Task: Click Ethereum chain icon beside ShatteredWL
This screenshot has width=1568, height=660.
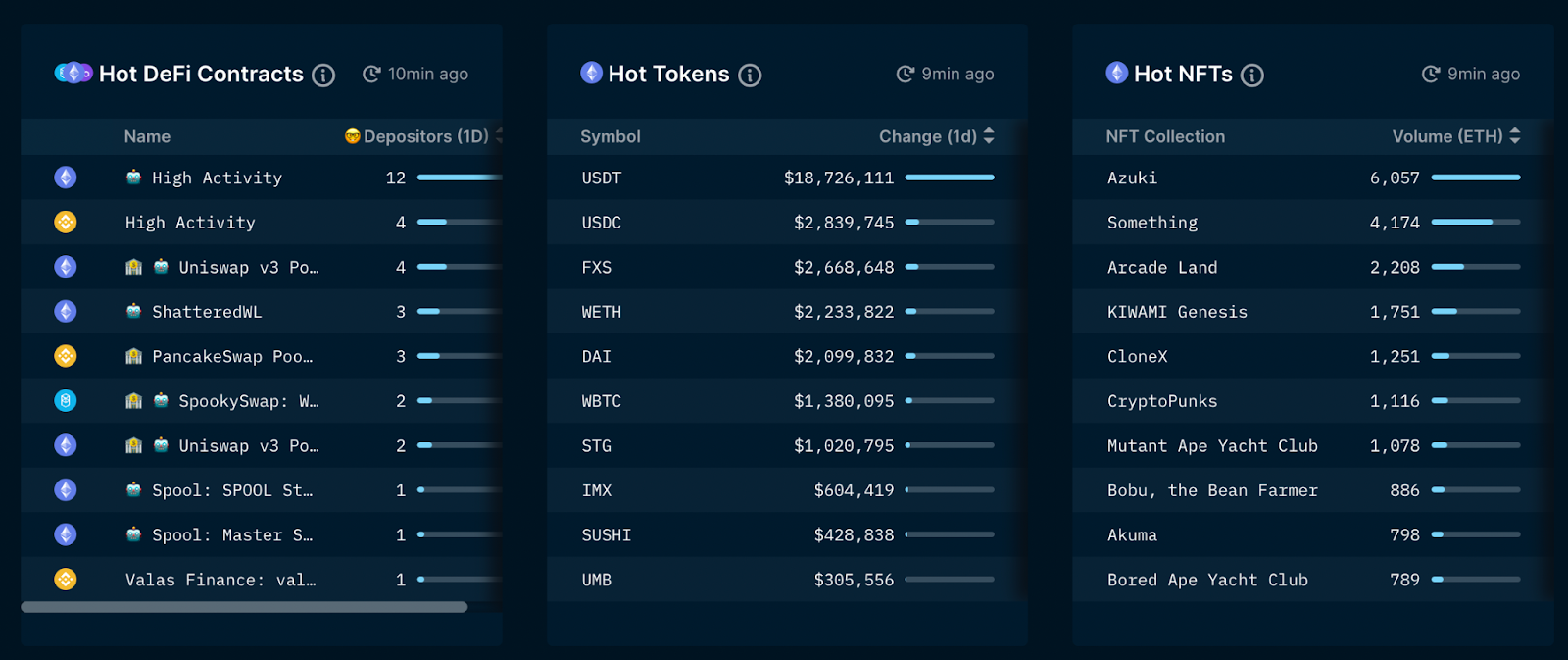Action: coord(66,311)
